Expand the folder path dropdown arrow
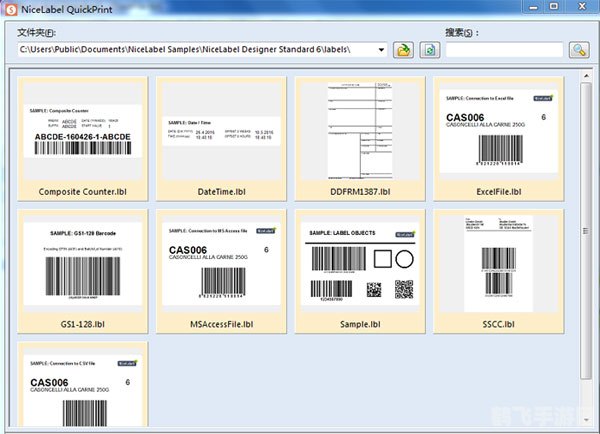This screenshot has width=600, height=434. point(382,49)
